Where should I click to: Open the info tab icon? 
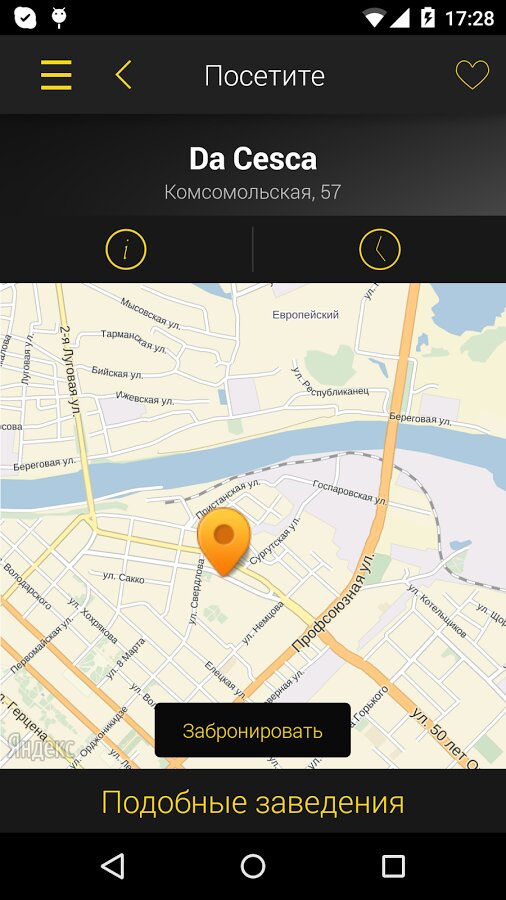tap(126, 249)
